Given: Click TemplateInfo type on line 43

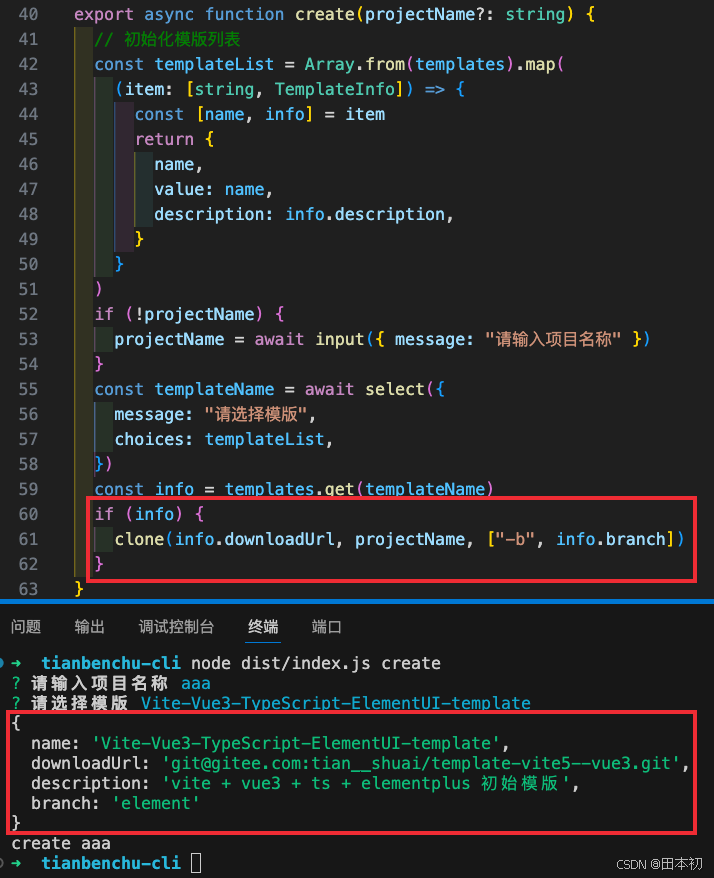Looking at the screenshot, I should 335,89.
